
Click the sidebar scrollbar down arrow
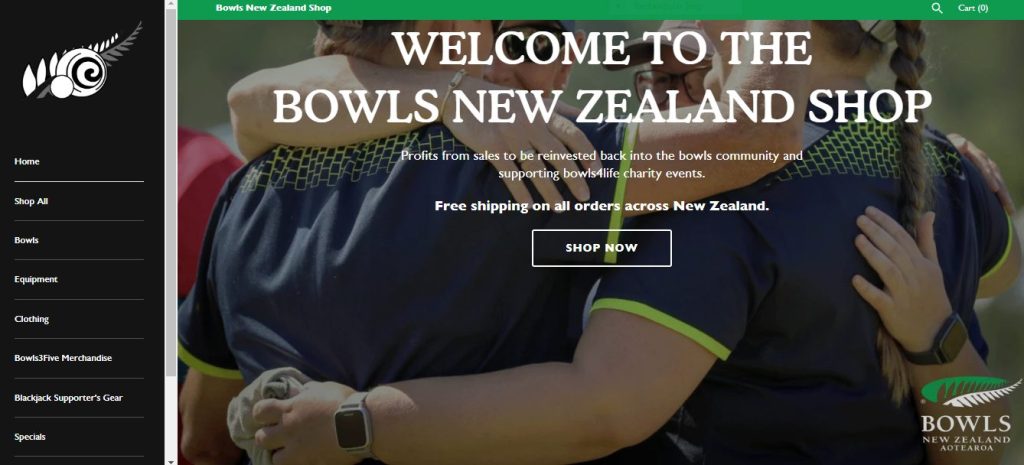171,460
